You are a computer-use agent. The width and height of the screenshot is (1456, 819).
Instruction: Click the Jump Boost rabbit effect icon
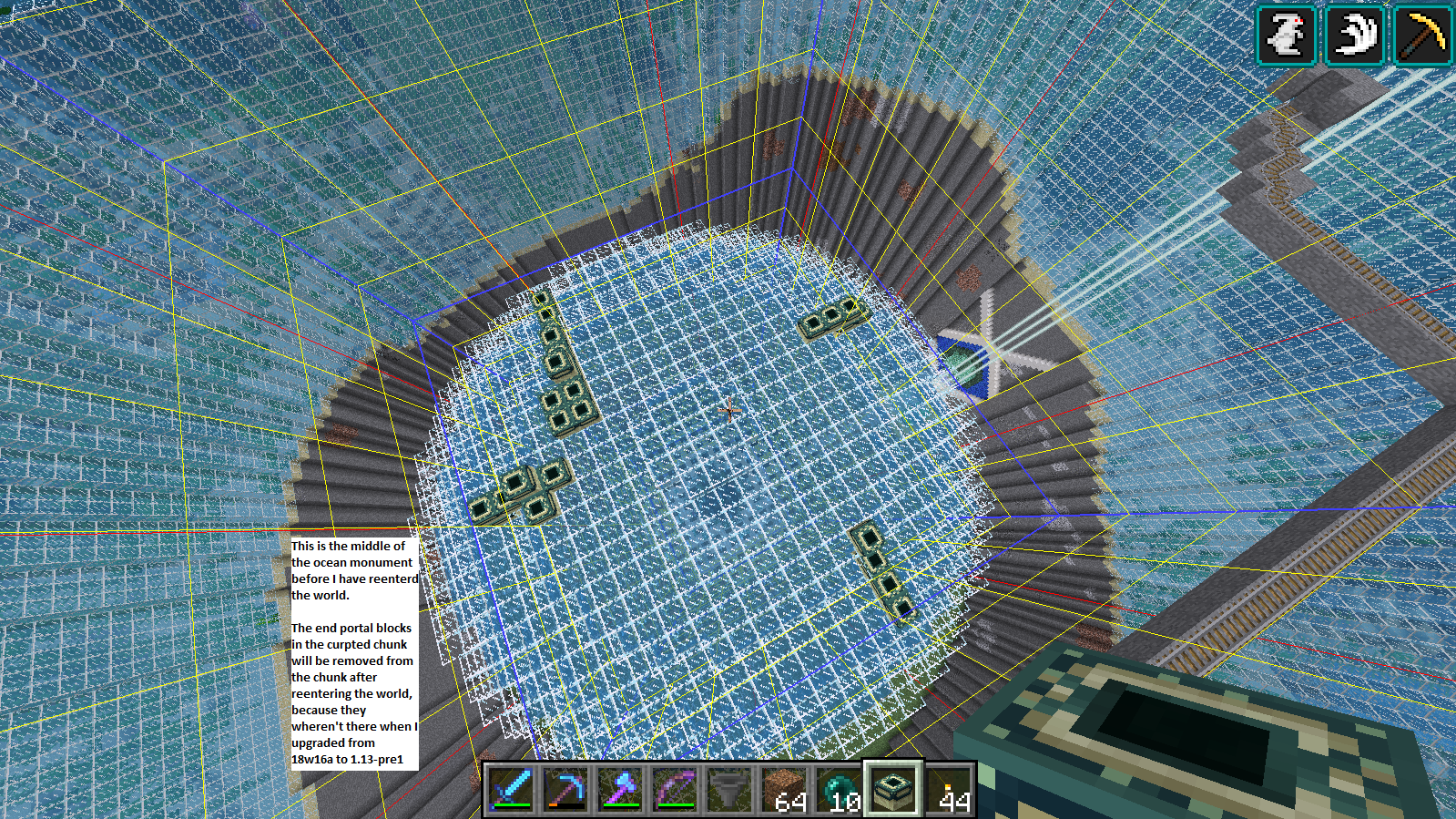coord(1286,36)
